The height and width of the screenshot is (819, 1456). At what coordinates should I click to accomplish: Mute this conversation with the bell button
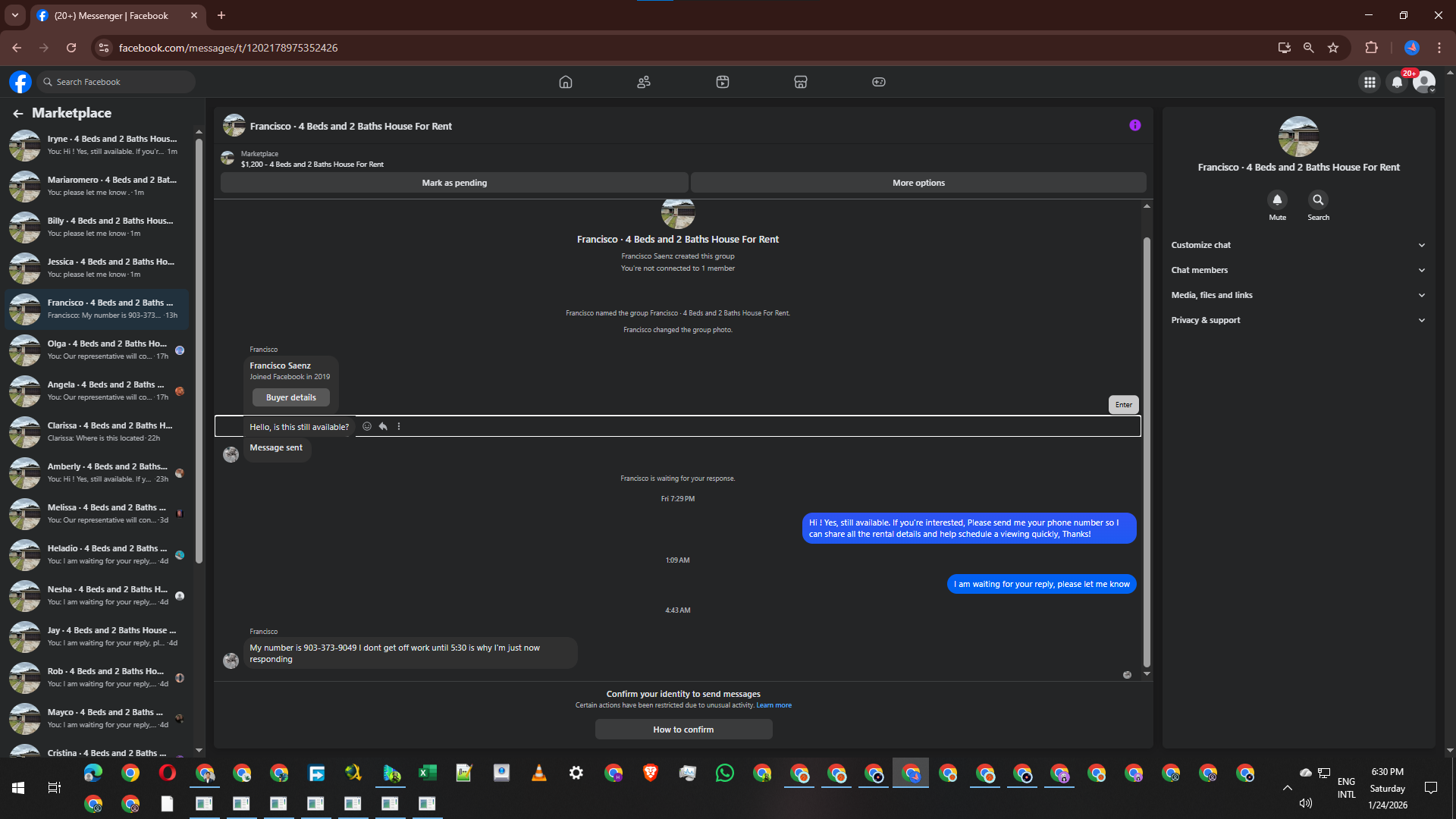[1277, 200]
